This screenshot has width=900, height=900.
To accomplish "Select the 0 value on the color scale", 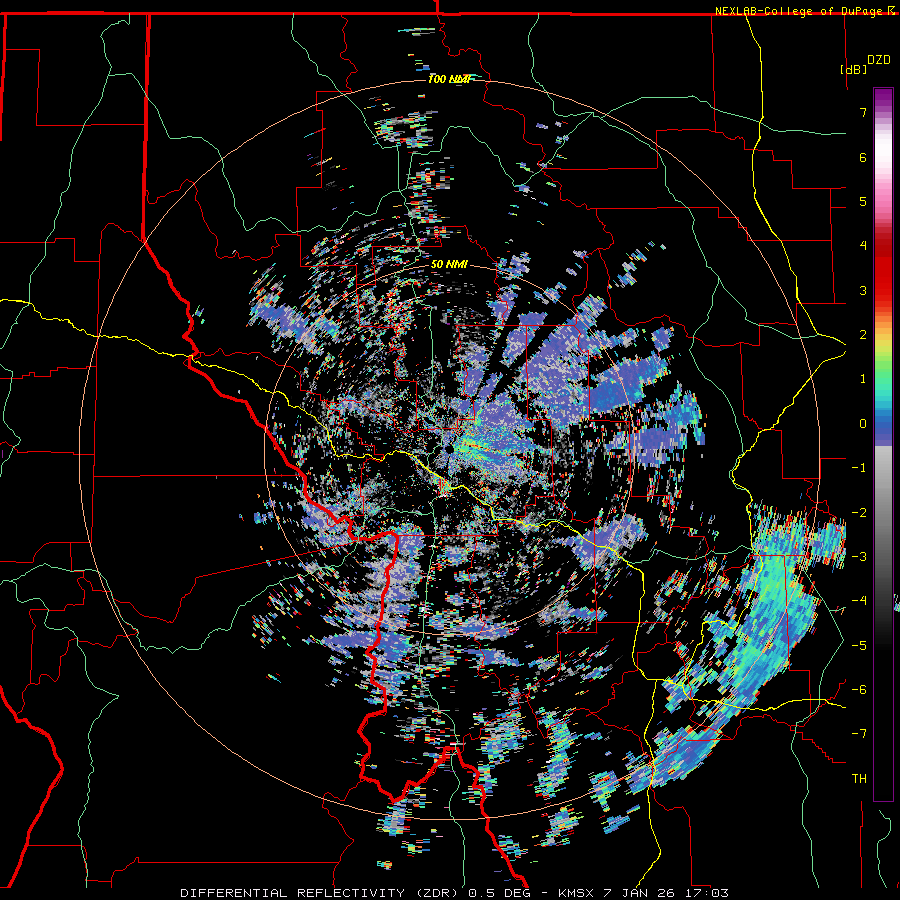I will point(863,424).
